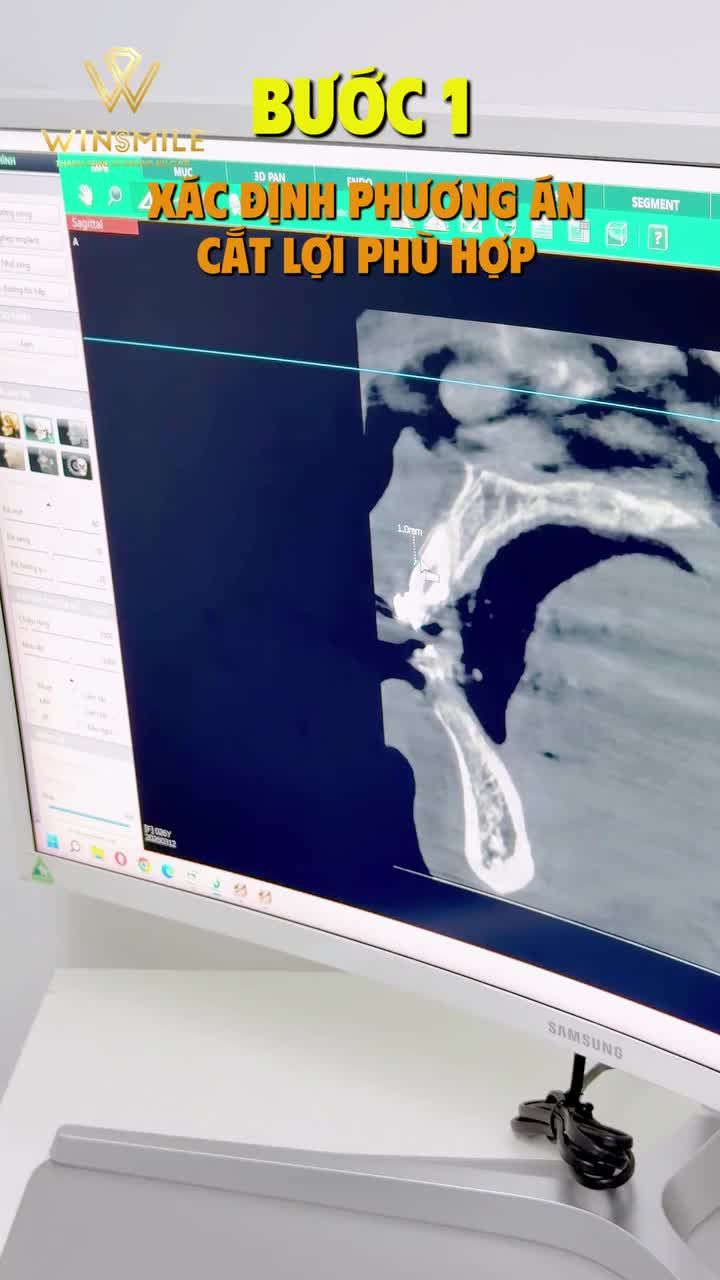Click the 1.0mm measurement annotation
This screenshot has height=1280, width=720.
[409, 530]
